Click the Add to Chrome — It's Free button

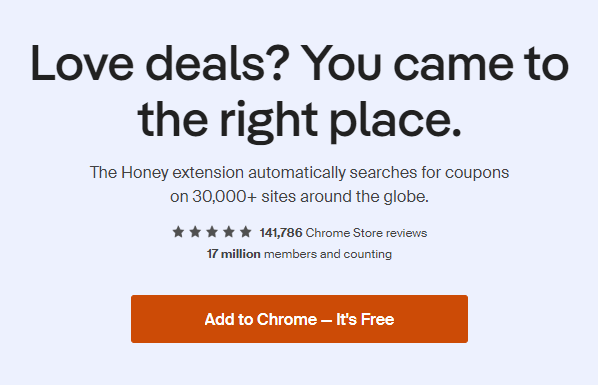(299, 319)
